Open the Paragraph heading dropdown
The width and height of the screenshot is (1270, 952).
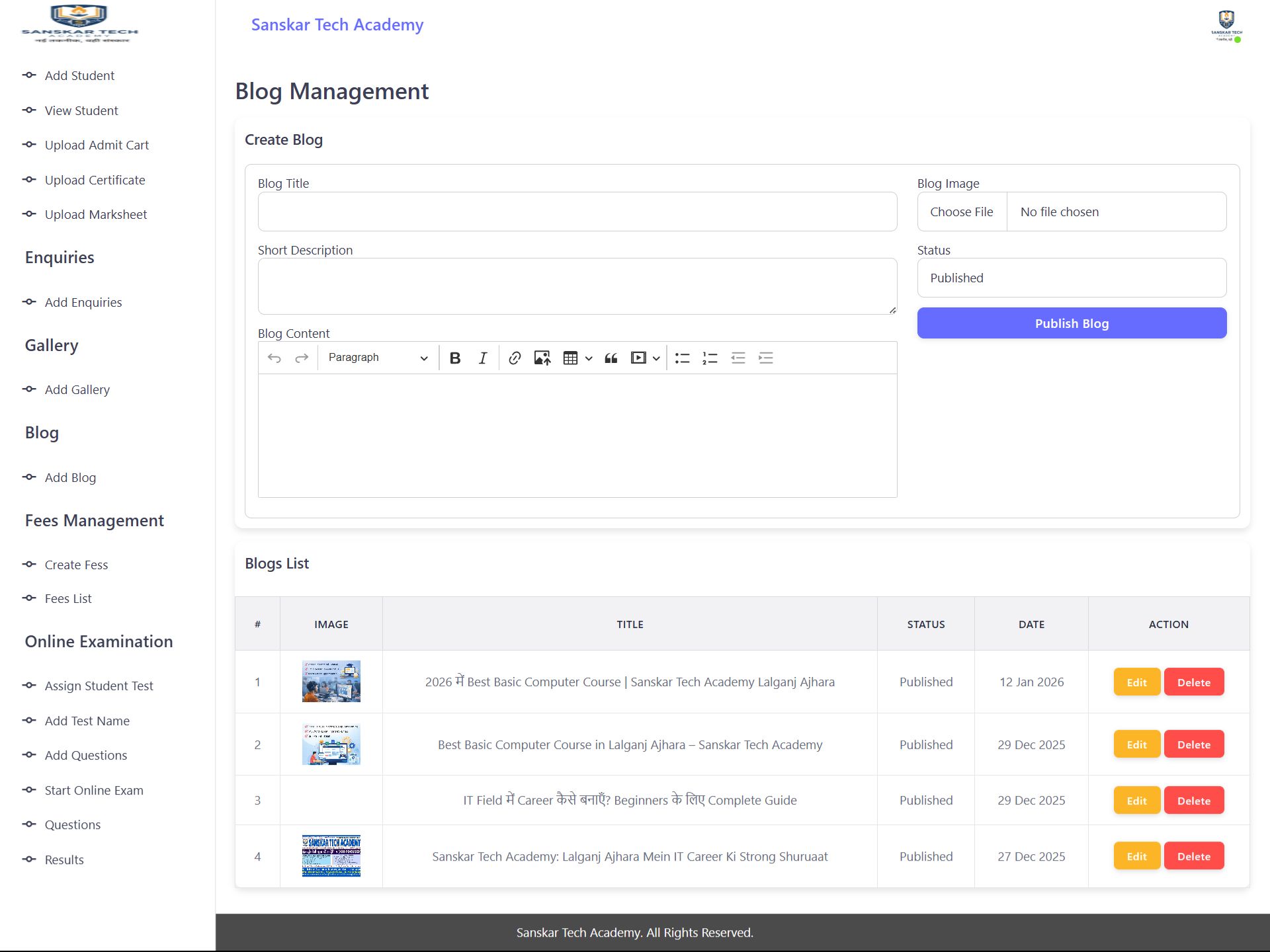pyautogui.click(x=378, y=358)
